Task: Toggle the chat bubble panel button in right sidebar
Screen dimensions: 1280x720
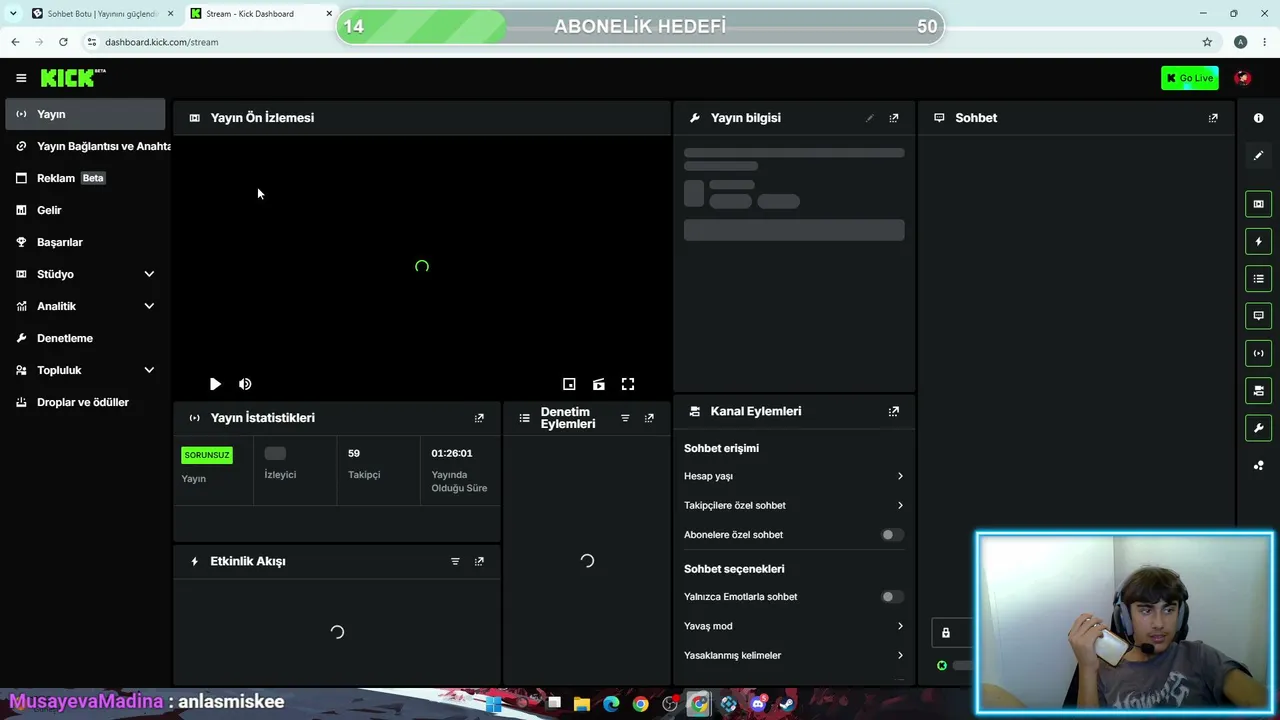Action: [1258, 316]
